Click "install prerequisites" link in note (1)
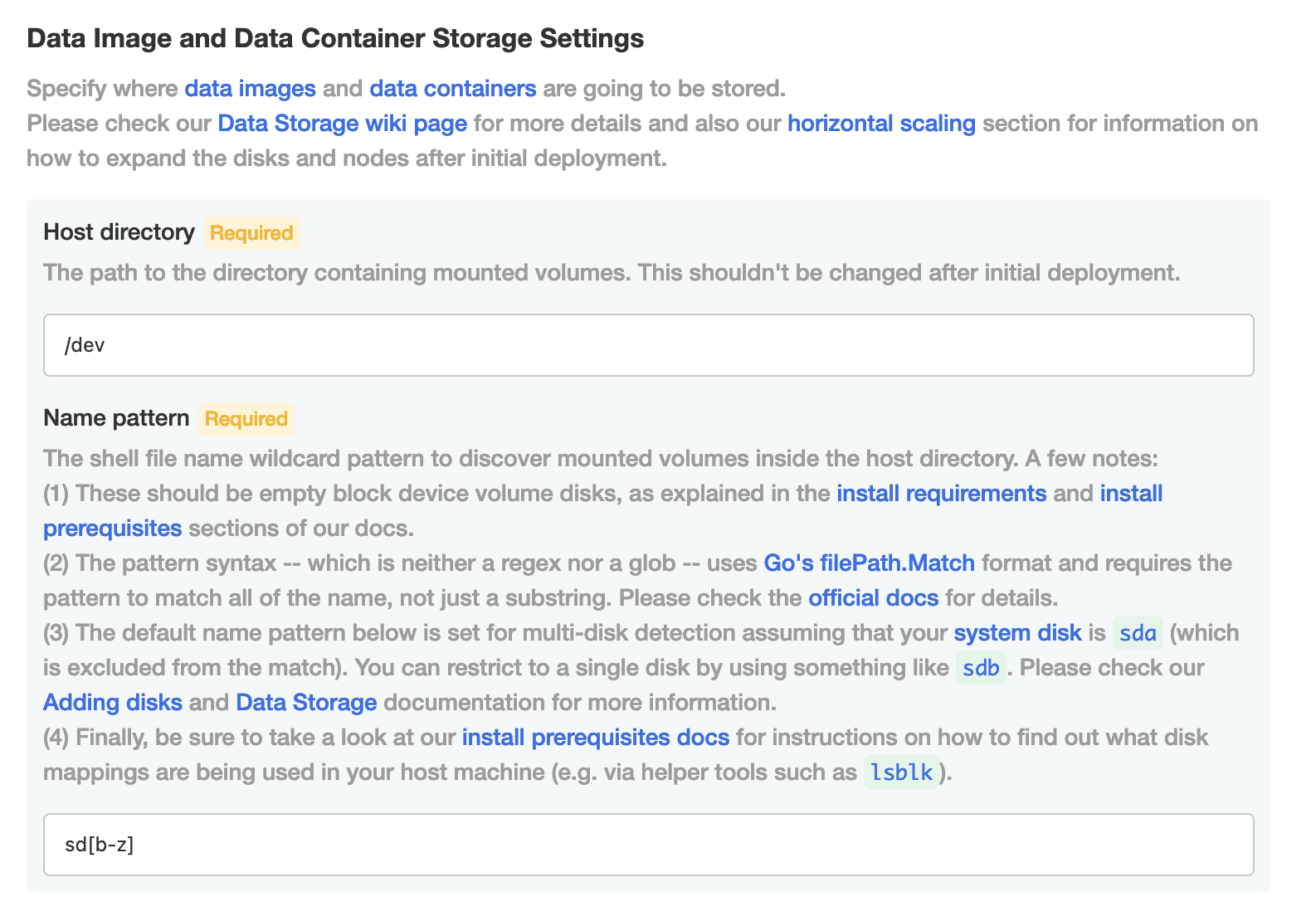This screenshot has height=921, width=1316. tap(1131, 494)
